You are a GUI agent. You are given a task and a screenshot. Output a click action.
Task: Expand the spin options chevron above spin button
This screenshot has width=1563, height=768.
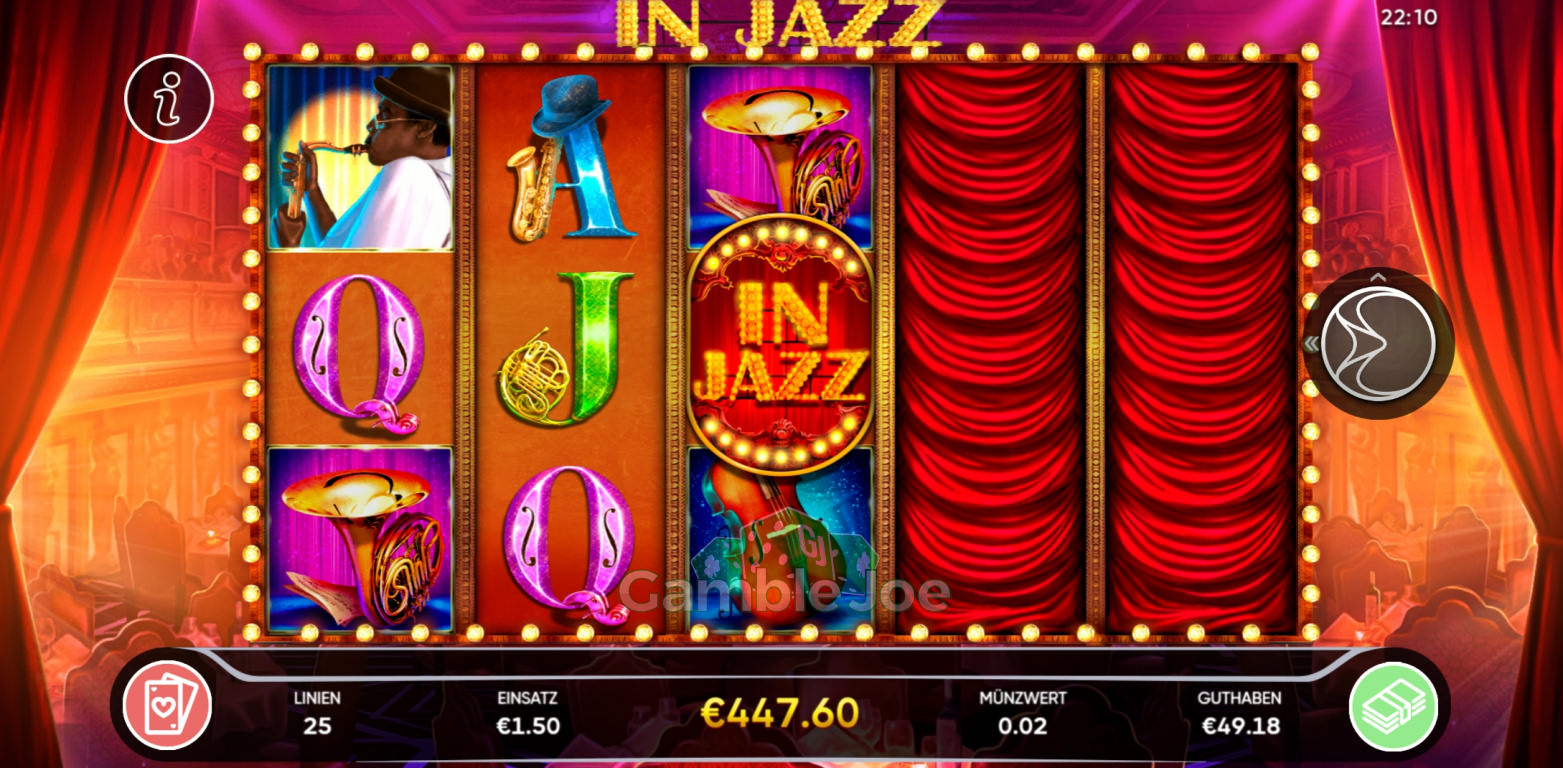tap(1378, 278)
